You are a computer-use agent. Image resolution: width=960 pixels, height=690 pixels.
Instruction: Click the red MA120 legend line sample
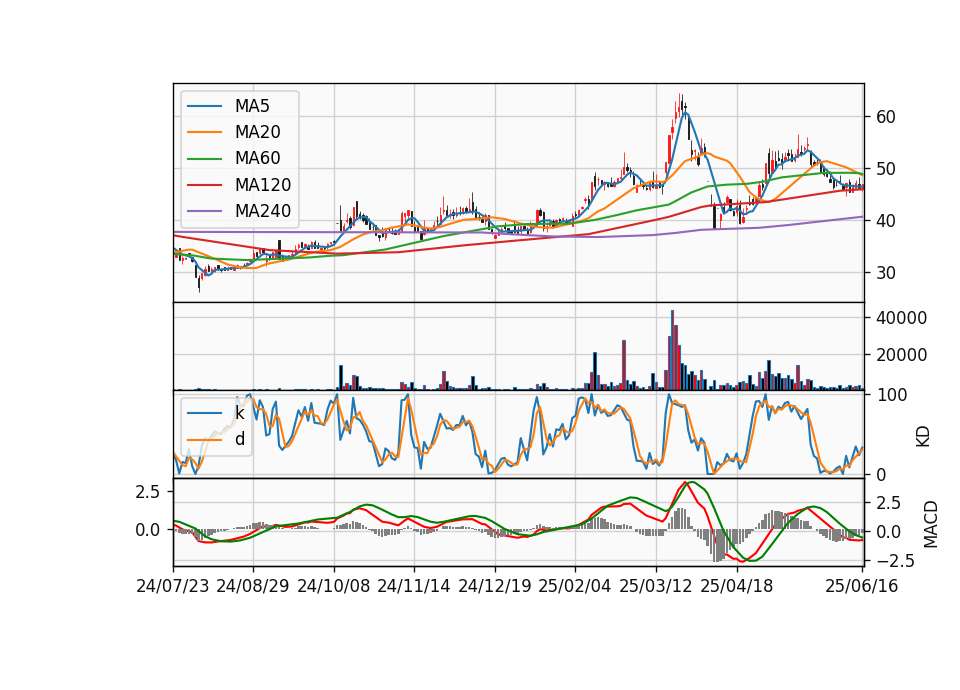(x=204, y=185)
